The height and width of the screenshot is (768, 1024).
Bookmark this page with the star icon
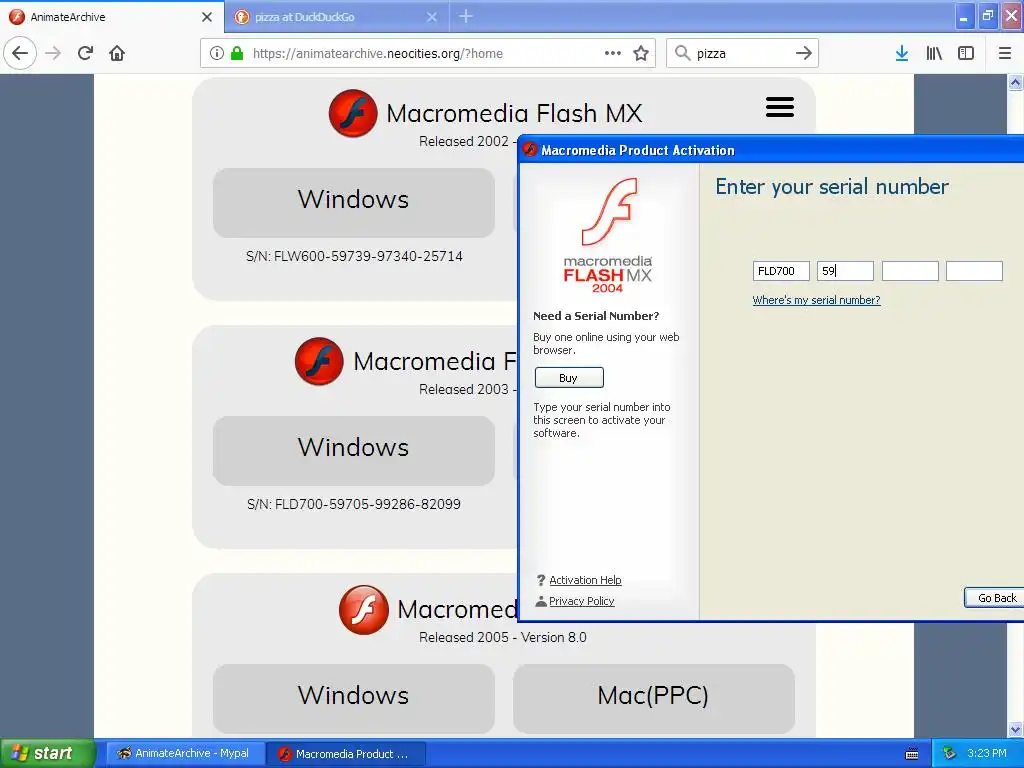tap(641, 53)
